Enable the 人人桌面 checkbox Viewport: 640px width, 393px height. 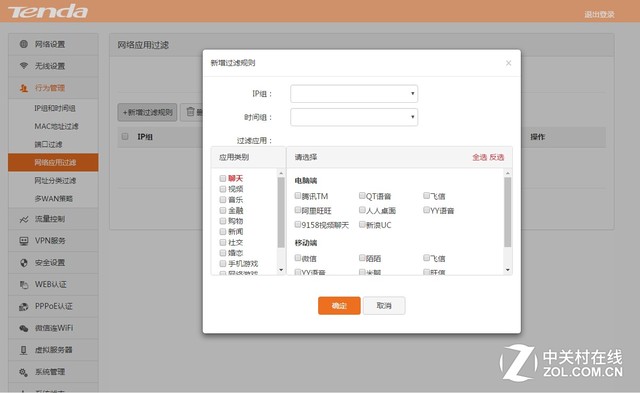[x=362, y=210]
